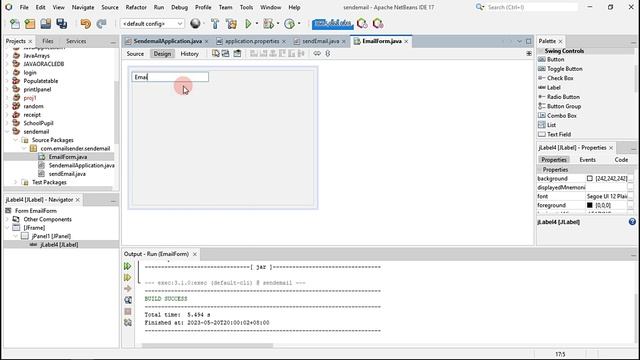Image resolution: width=640 pixels, height=360 pixels.
Task: Click the re-run icon in Output panel
Action: [128, 266]
